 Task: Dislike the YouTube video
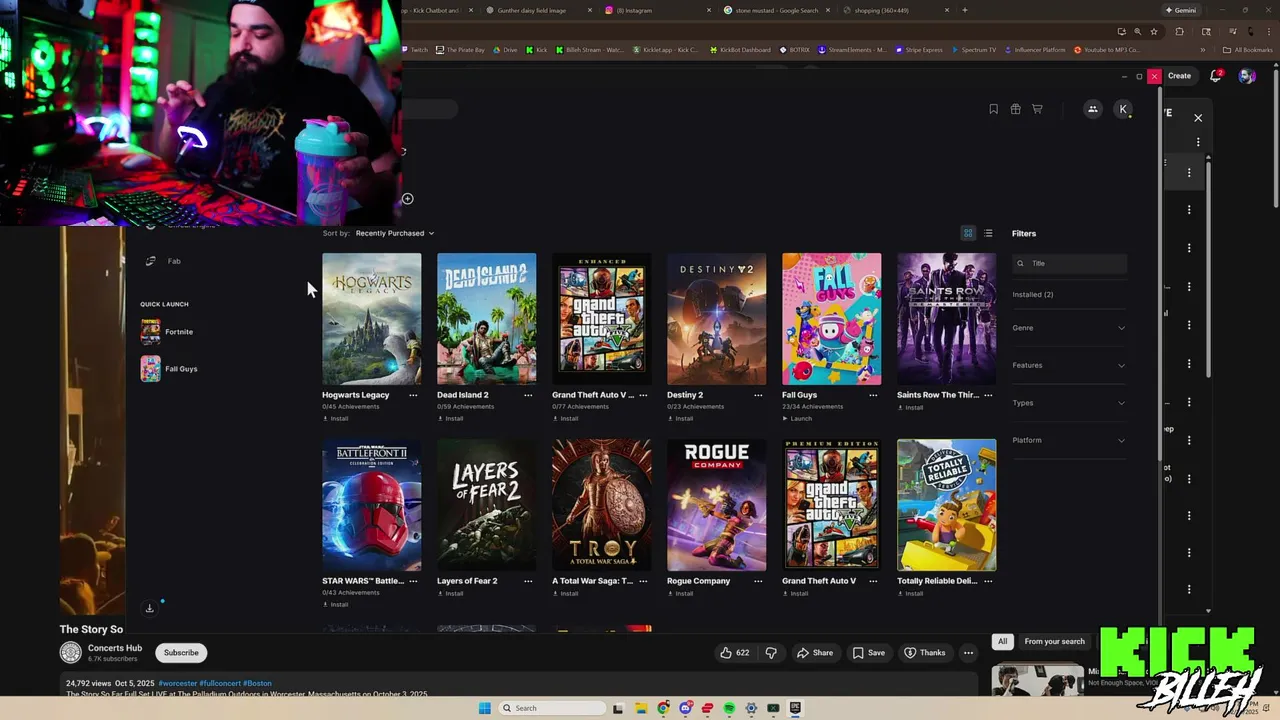771,653
